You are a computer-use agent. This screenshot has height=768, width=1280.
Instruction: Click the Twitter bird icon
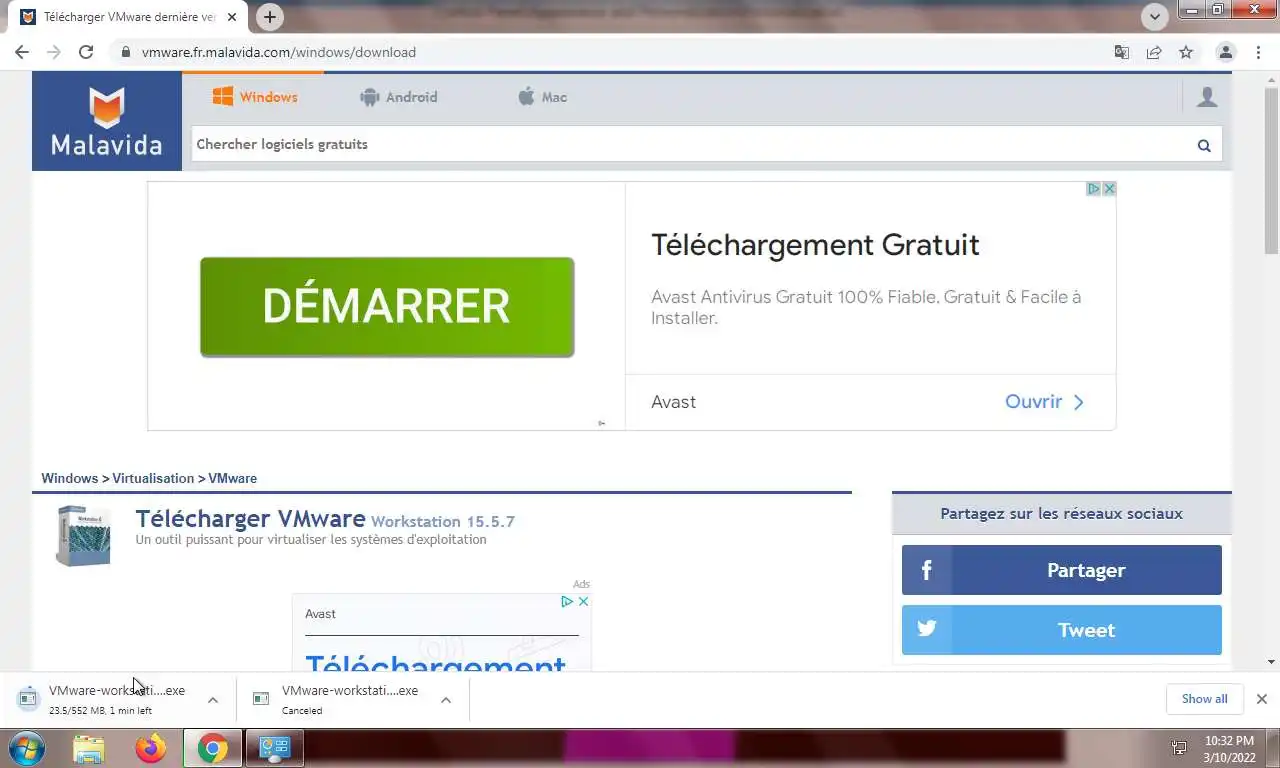pos(927,629)
